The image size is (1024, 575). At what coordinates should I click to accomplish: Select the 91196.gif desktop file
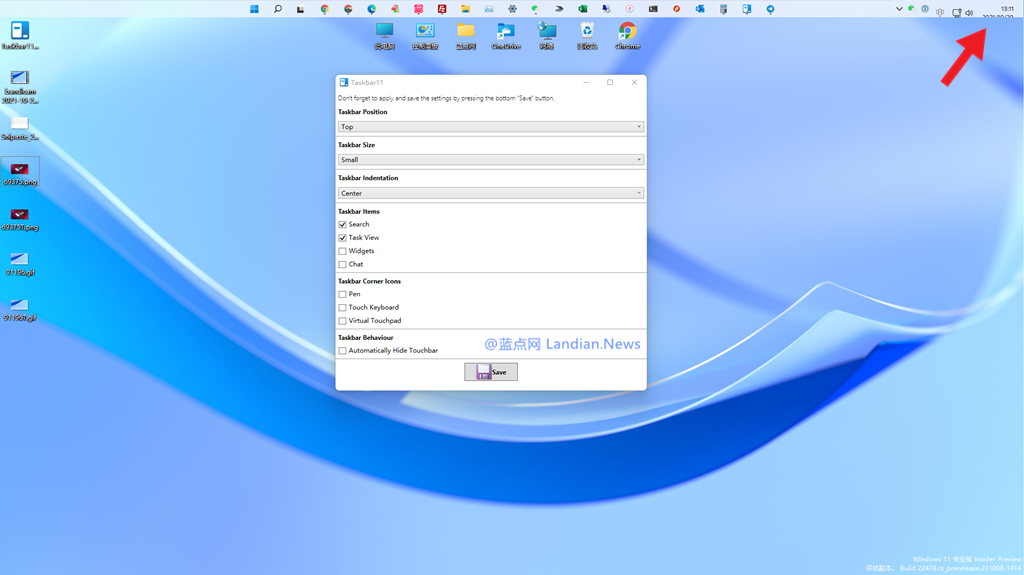coord(20,263)
